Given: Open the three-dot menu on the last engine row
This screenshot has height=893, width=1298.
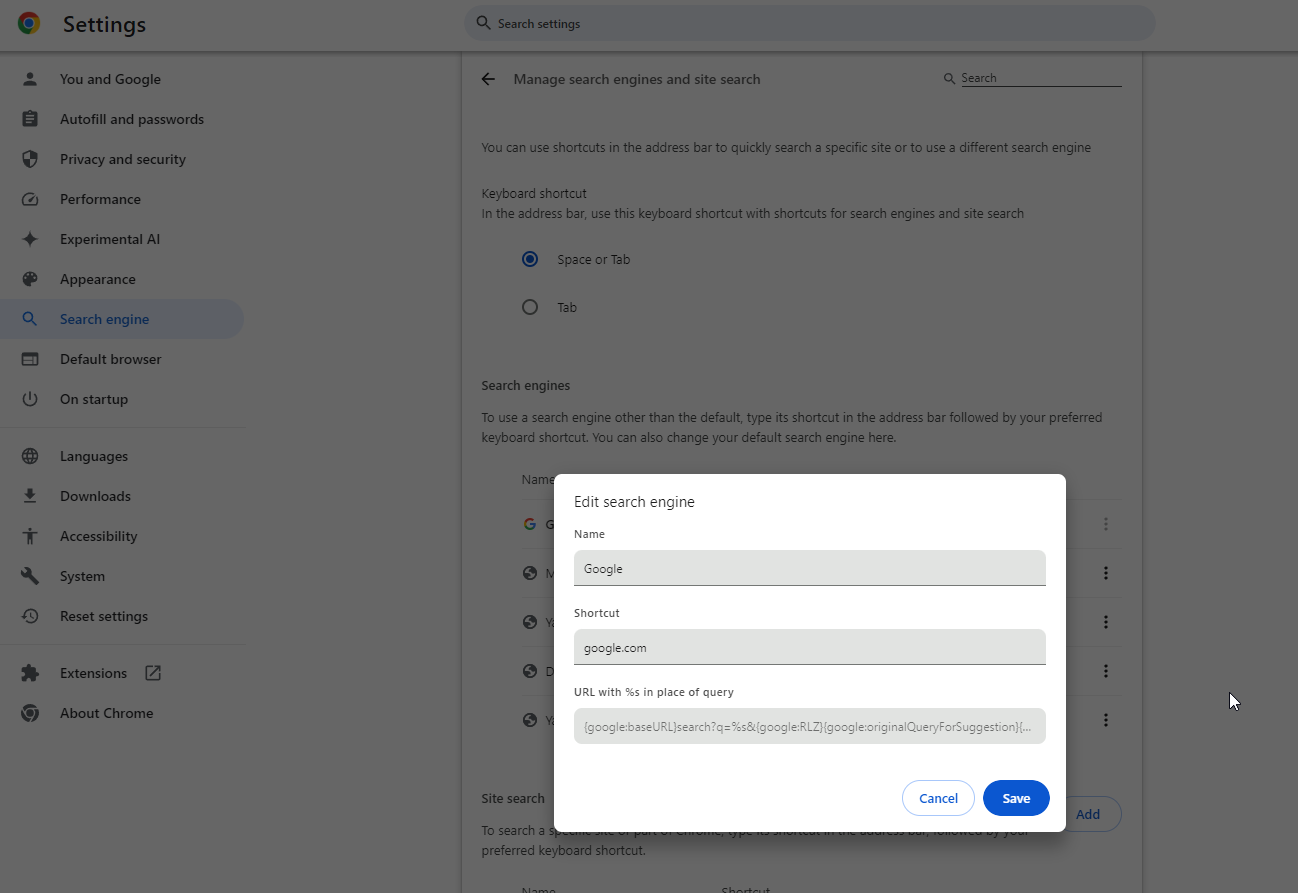Looking at the screenshot, I should 1106,719.
